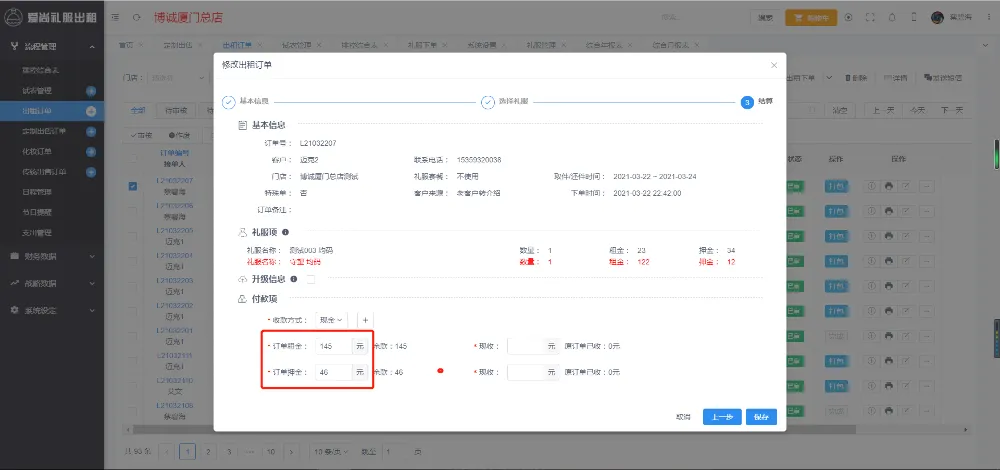Click the info icon next to 礼服项
The height and width of the screenshot is (470, 1000).
pyautogui.click(x=286, y=232)
